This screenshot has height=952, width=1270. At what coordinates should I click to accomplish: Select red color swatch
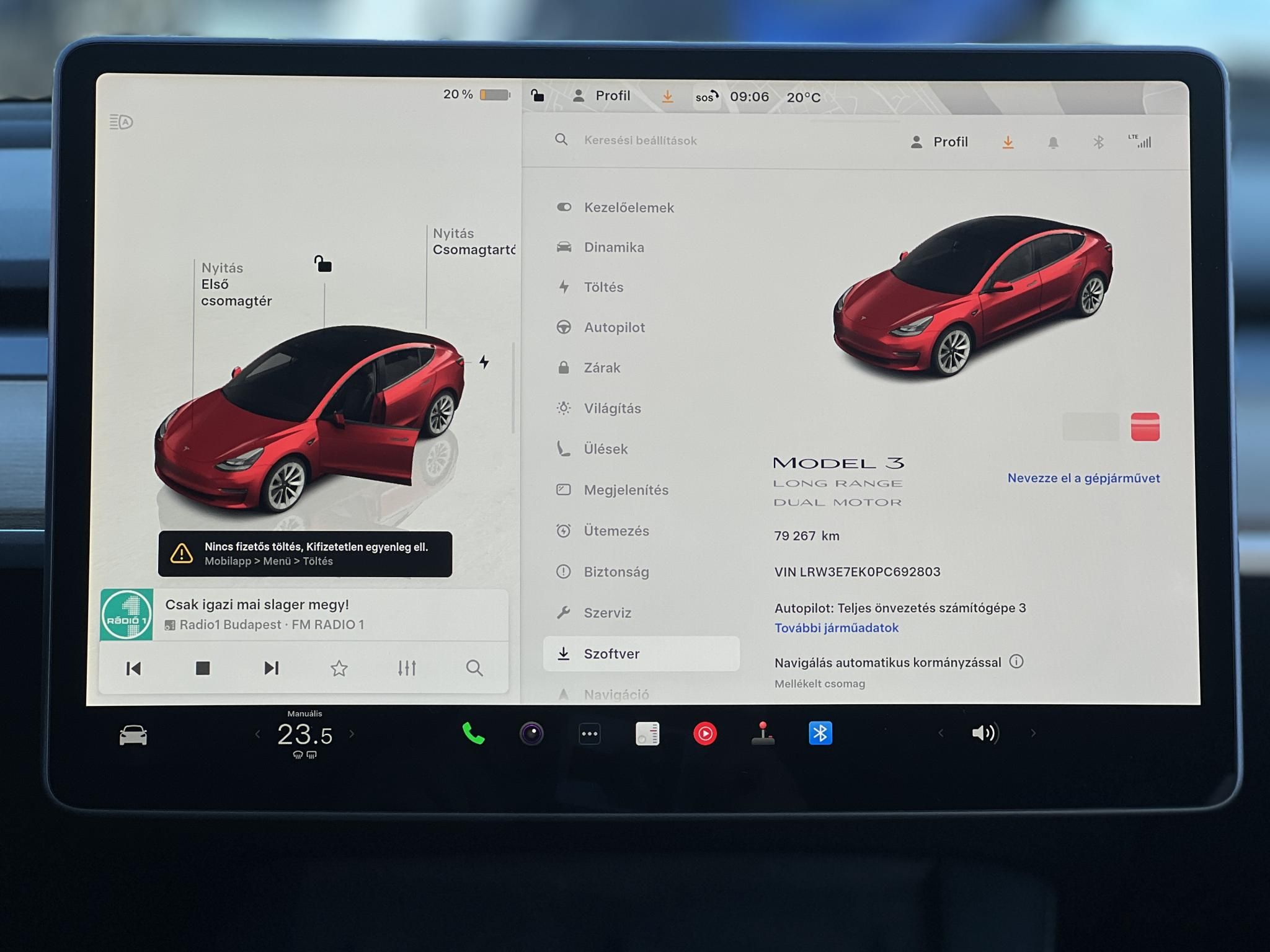(x=1145, y=427)
